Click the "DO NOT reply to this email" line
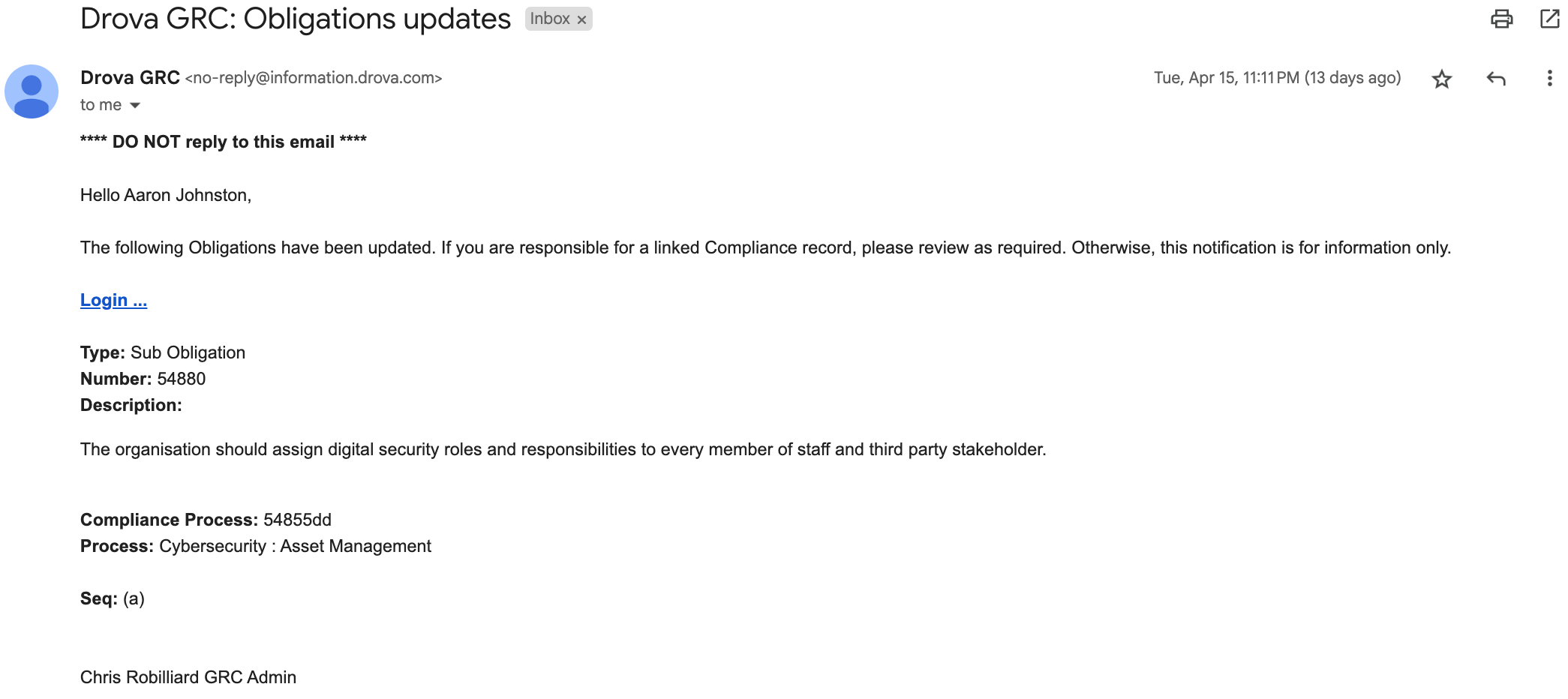Image resolution: width=1568 pixels, height=699 pixels. pos(224,142)
